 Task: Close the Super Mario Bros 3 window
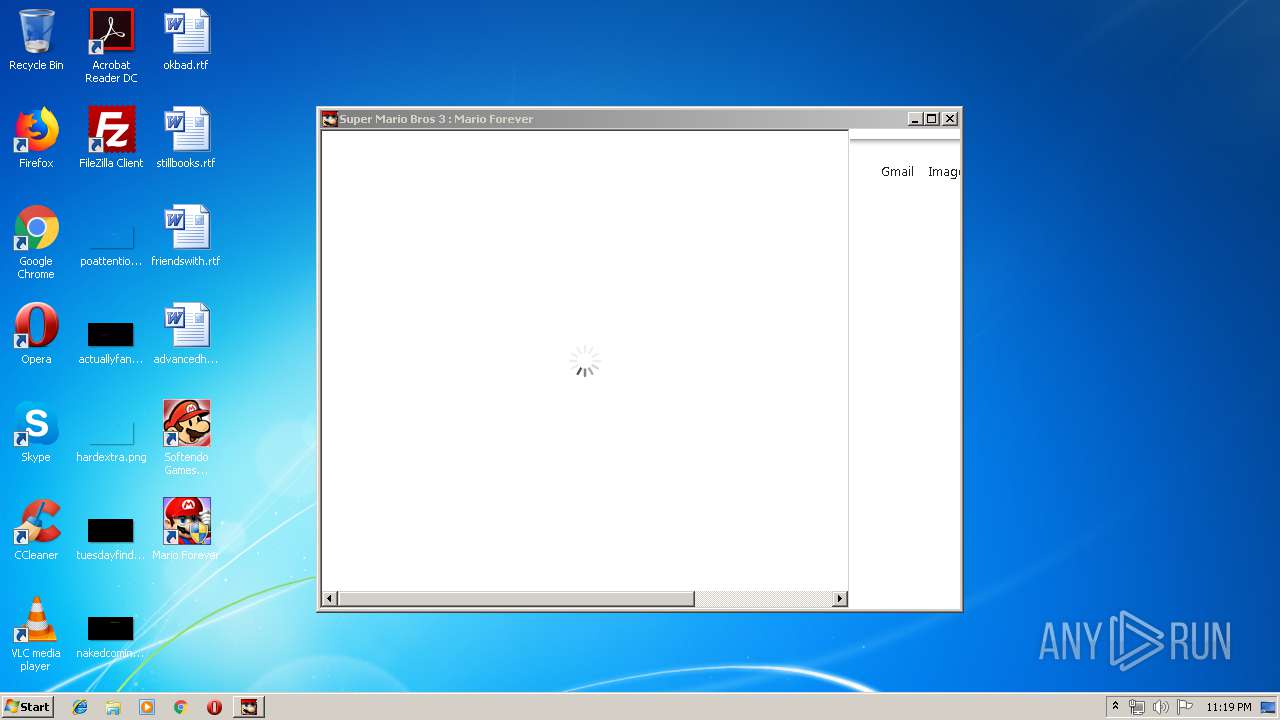pyautogui.click(x=950, y=119)
